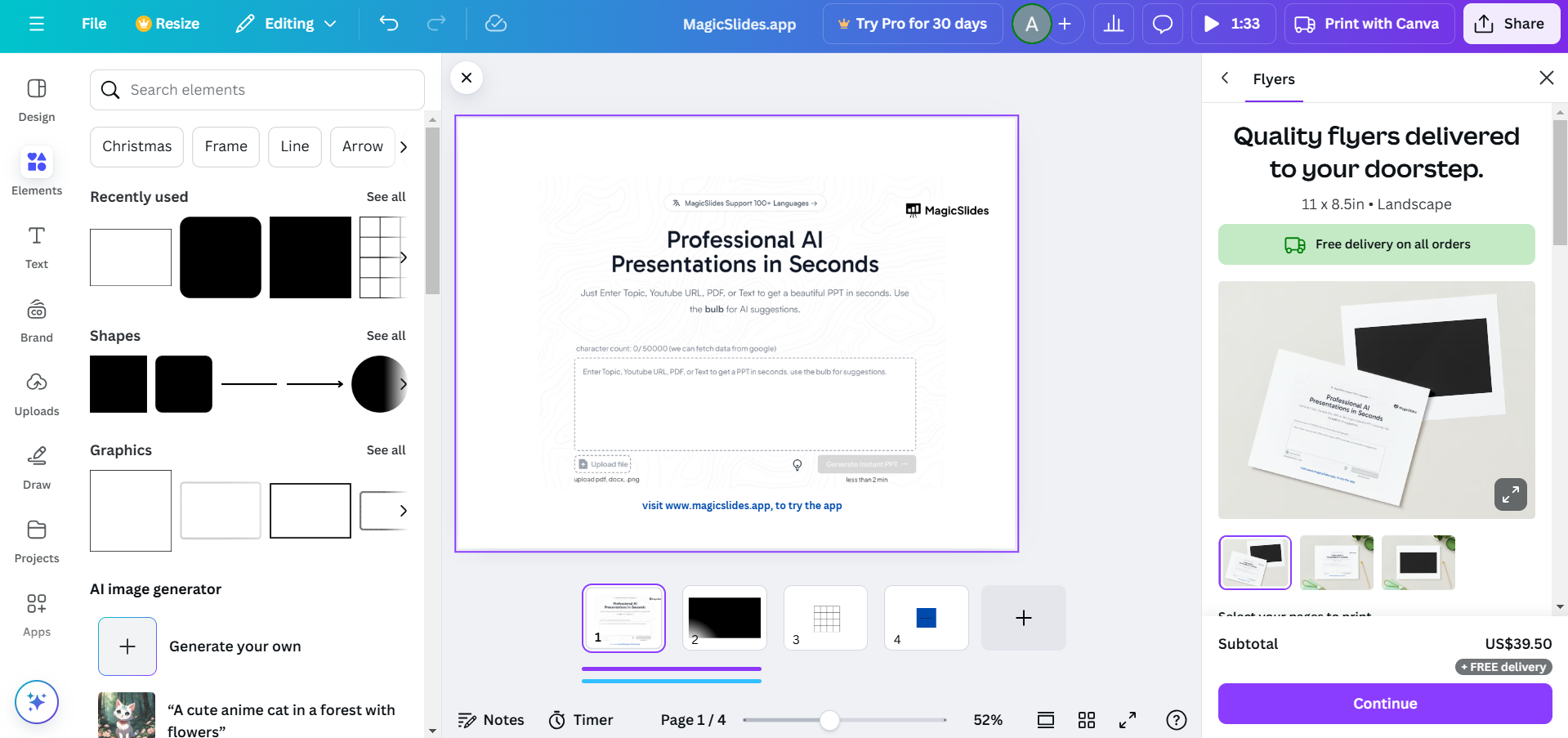Select the Arrow category chip

point(363,146)
